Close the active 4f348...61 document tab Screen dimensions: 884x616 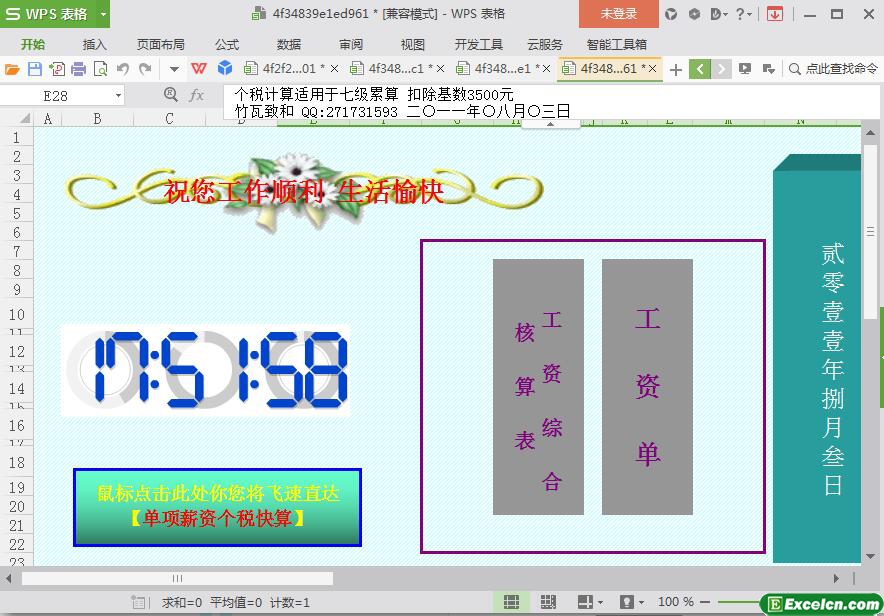pos(652,69)
